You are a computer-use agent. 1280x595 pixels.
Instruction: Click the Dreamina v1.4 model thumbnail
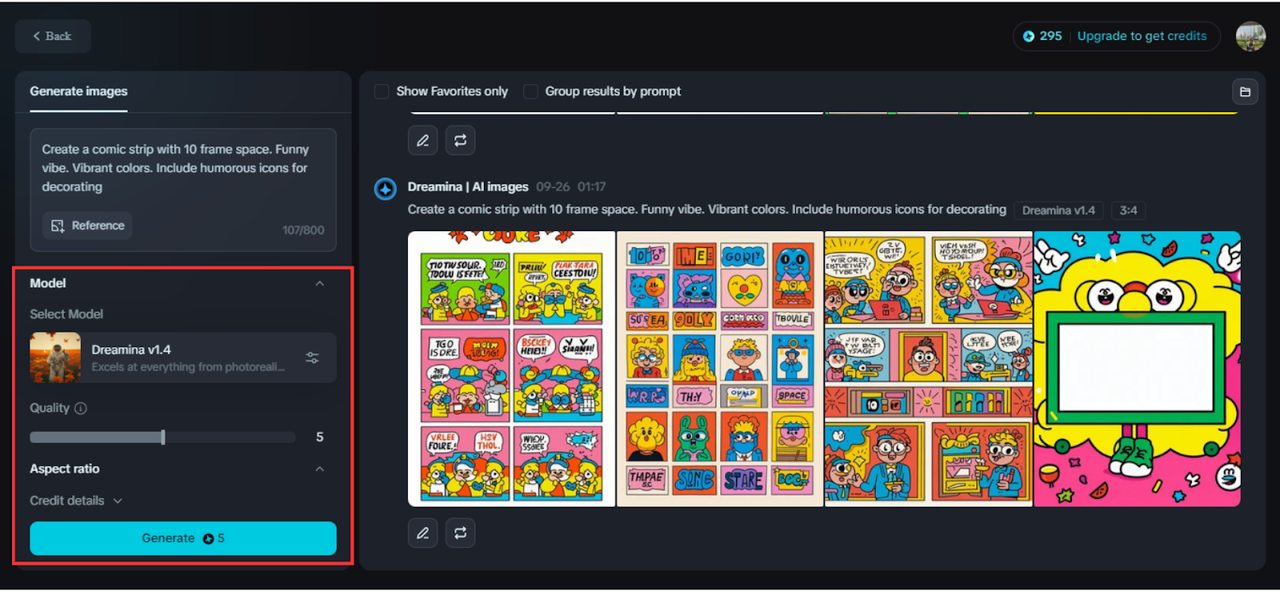click(x=55, y=358)
